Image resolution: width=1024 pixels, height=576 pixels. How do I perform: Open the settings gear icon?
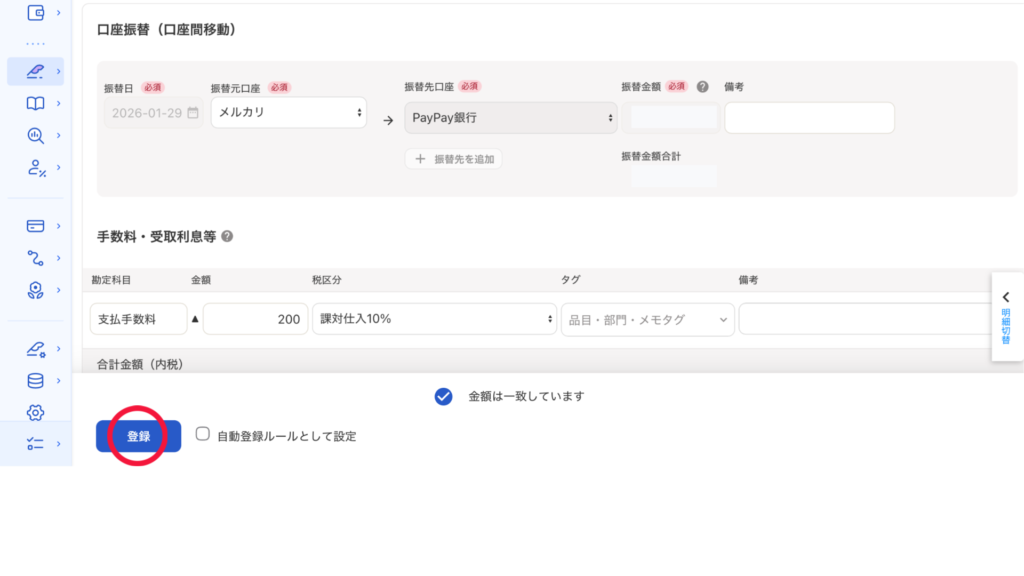tap(36, 412)
